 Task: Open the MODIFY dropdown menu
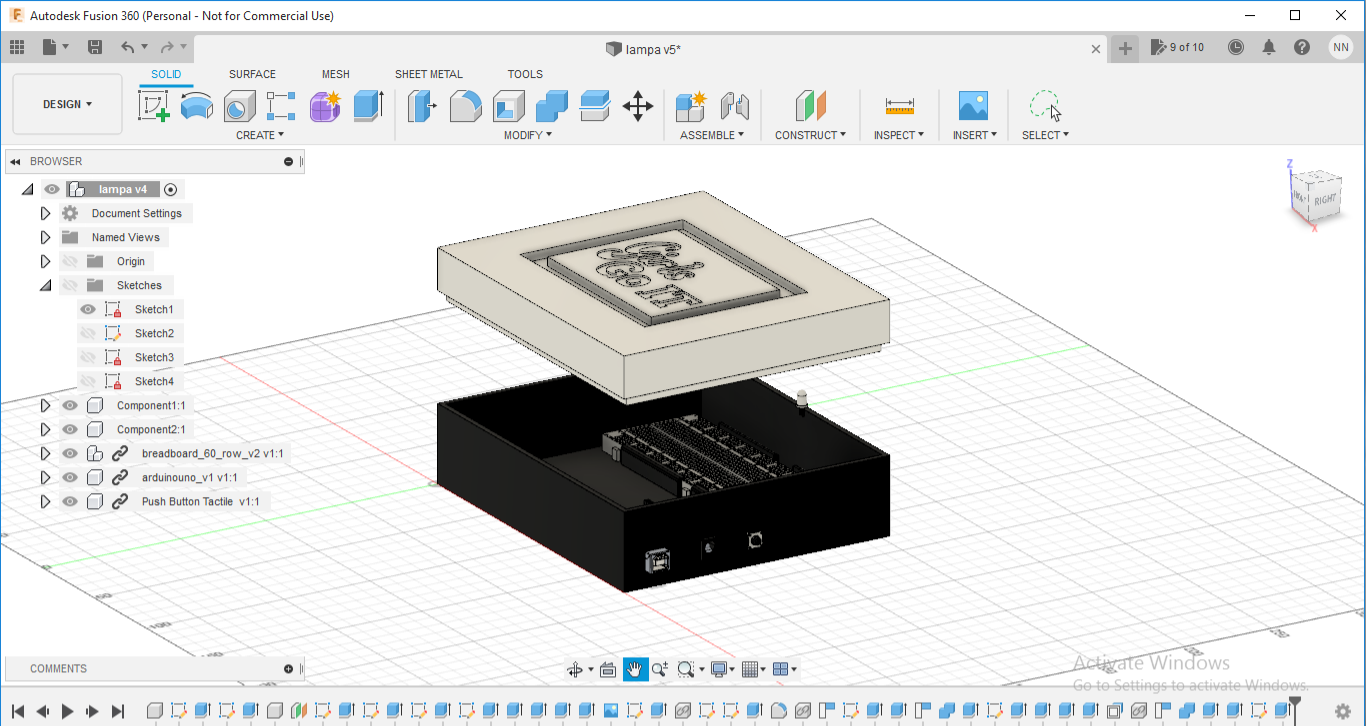click(528, 135)
